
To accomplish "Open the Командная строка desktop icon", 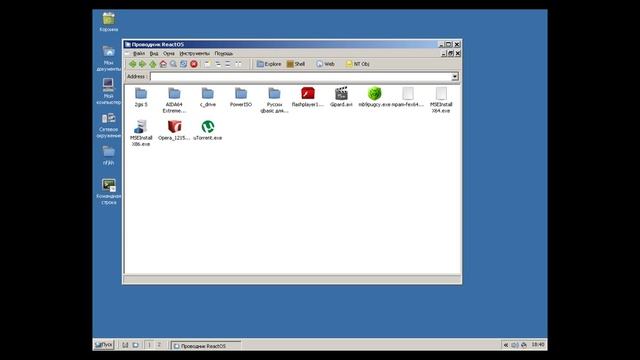I will click(109, 191).
